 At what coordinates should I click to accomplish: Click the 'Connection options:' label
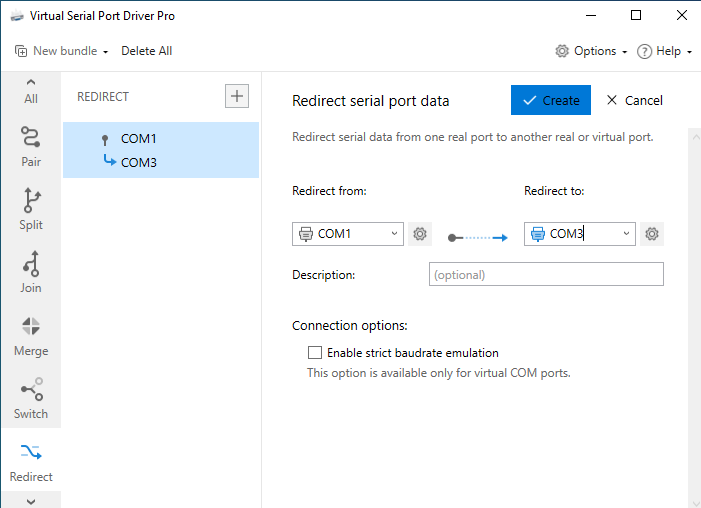[350, 326]
